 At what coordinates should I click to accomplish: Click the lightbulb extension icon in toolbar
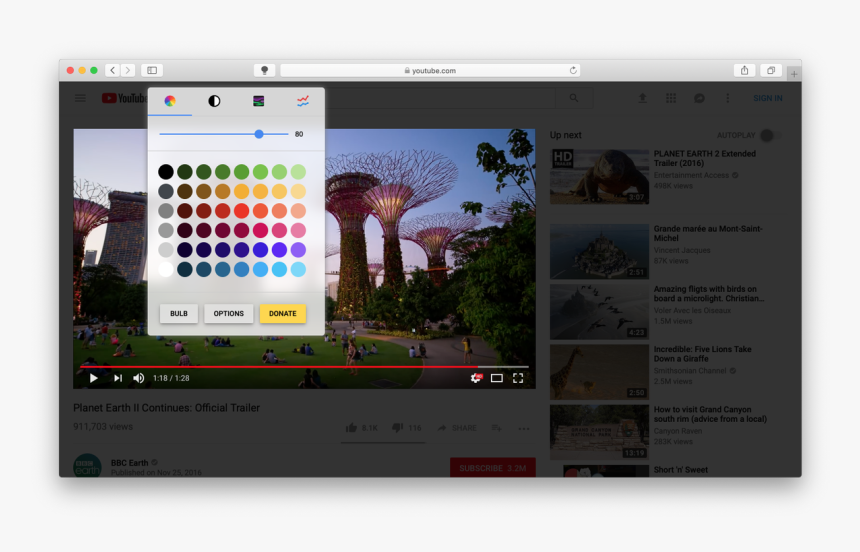[264, 71]
